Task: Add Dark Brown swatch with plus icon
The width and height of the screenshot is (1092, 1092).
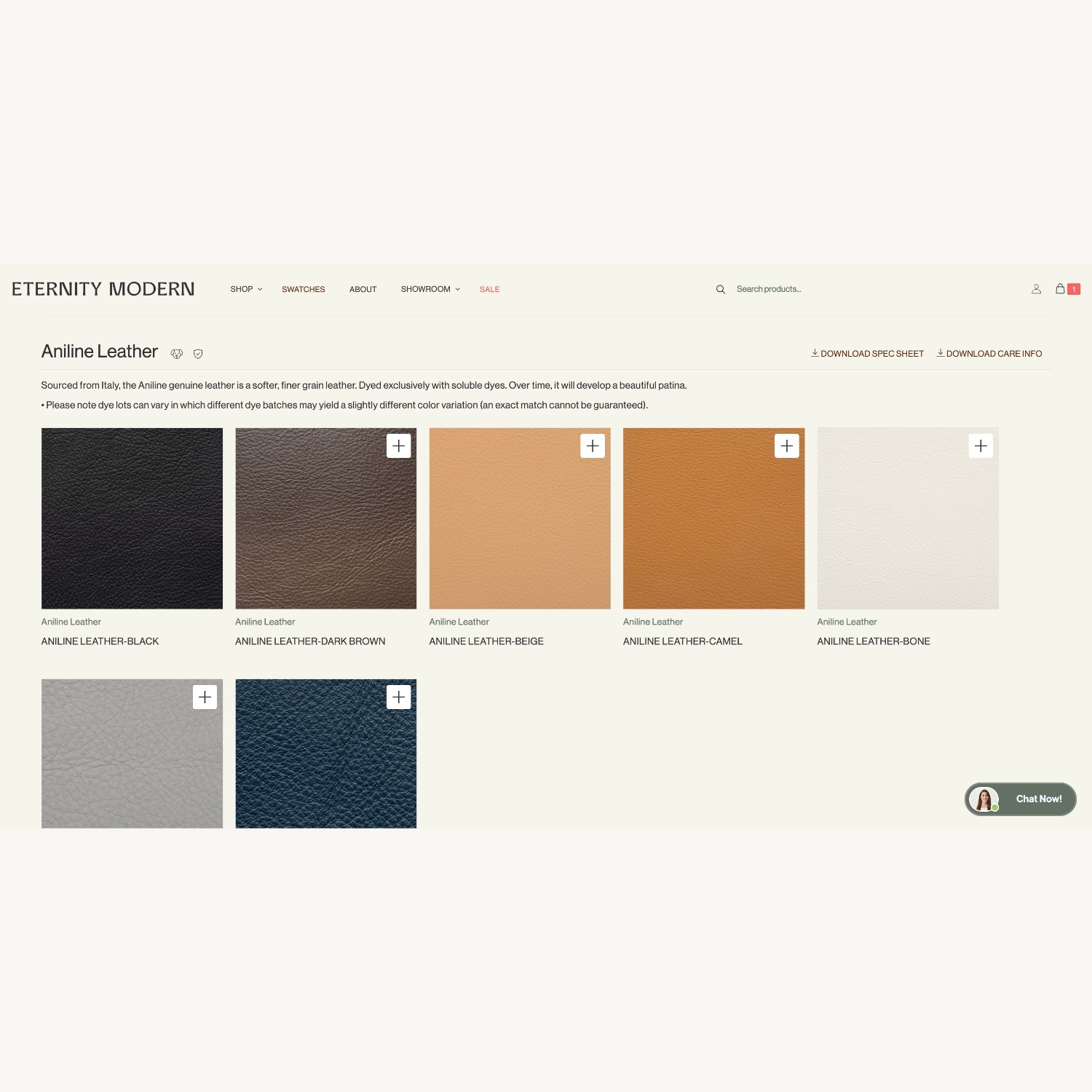Action: (398, 446)
